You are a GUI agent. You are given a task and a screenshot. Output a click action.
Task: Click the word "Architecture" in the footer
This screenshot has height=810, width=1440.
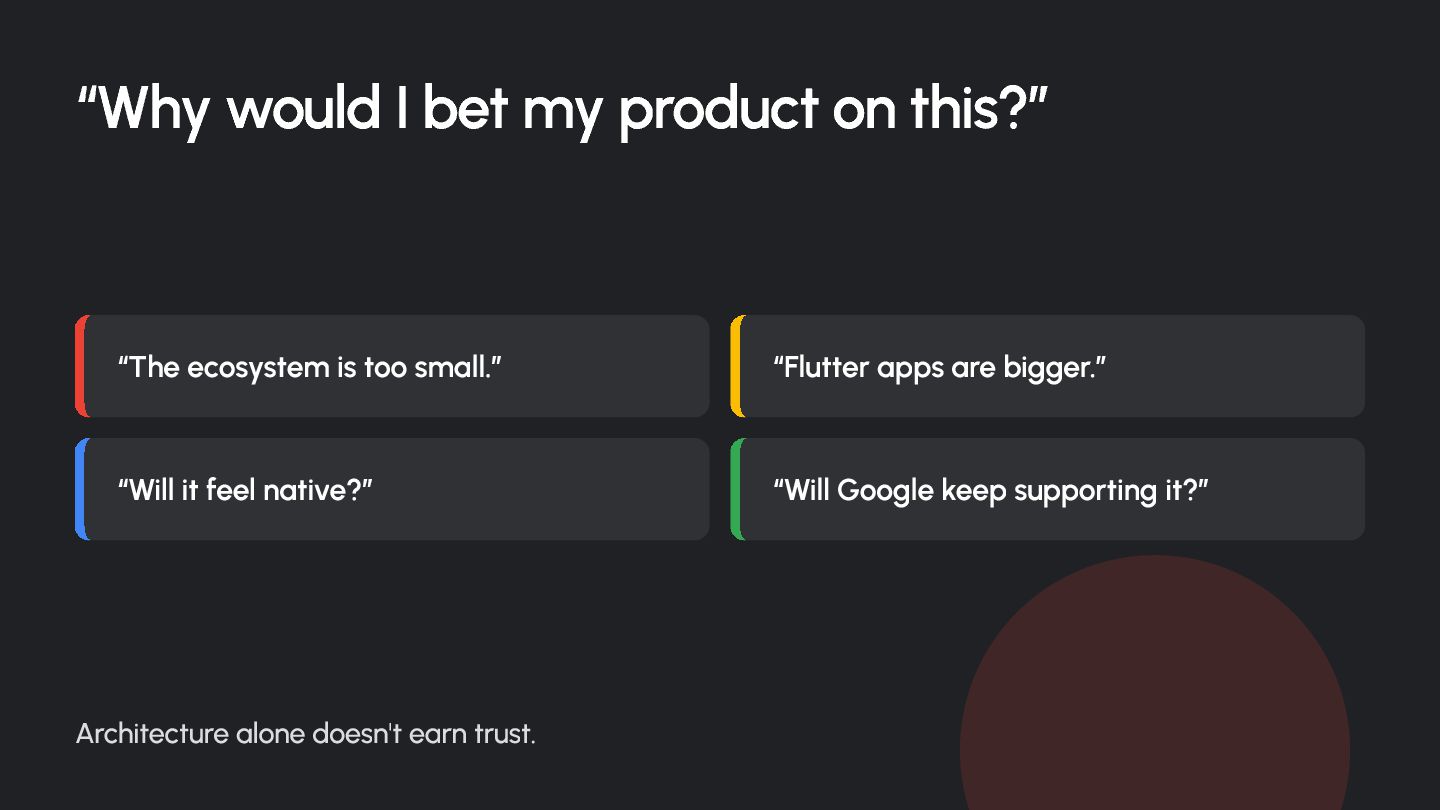(152, 733)
